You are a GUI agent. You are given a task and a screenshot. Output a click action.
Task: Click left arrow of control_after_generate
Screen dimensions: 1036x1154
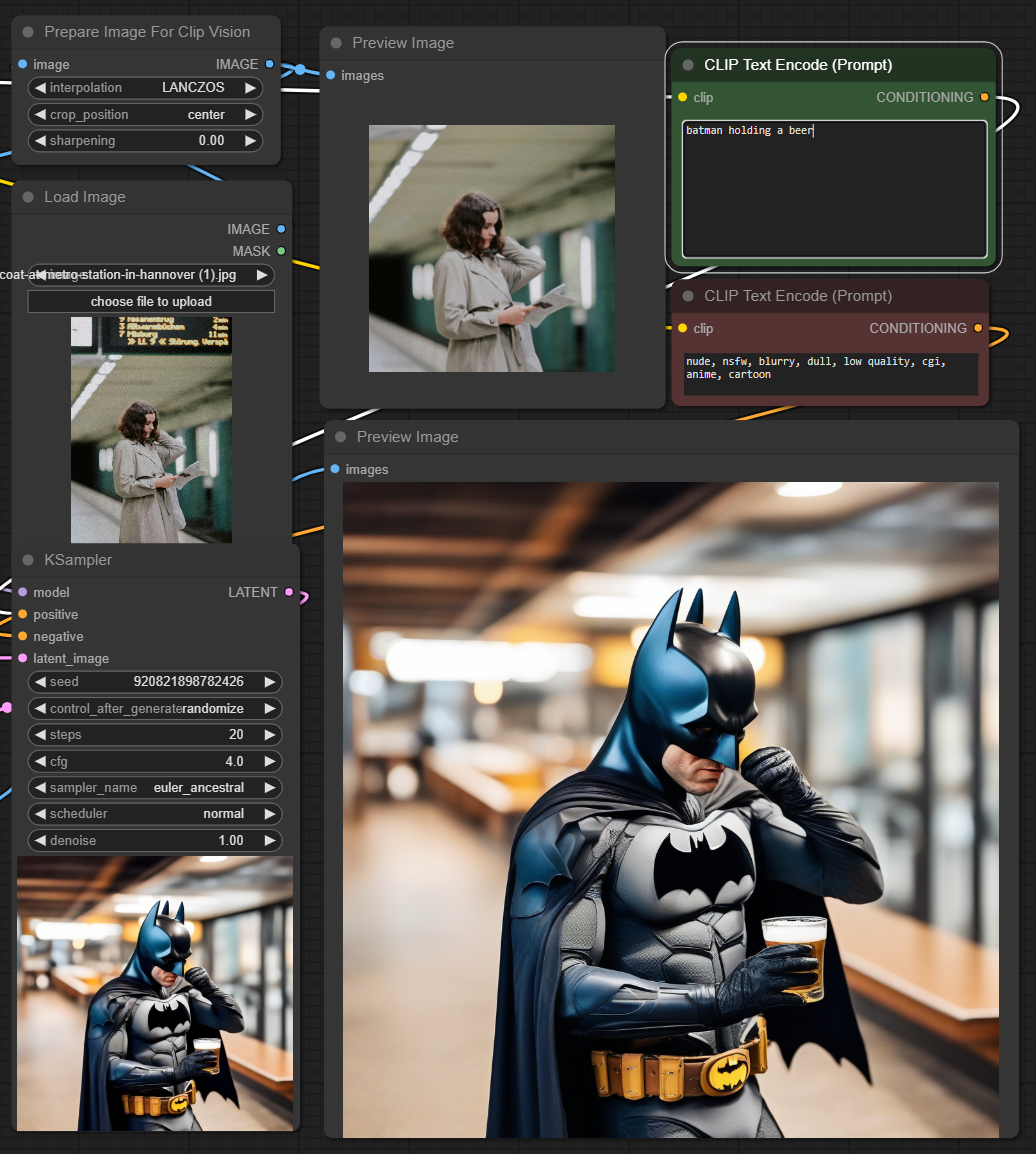click(40, 708)
